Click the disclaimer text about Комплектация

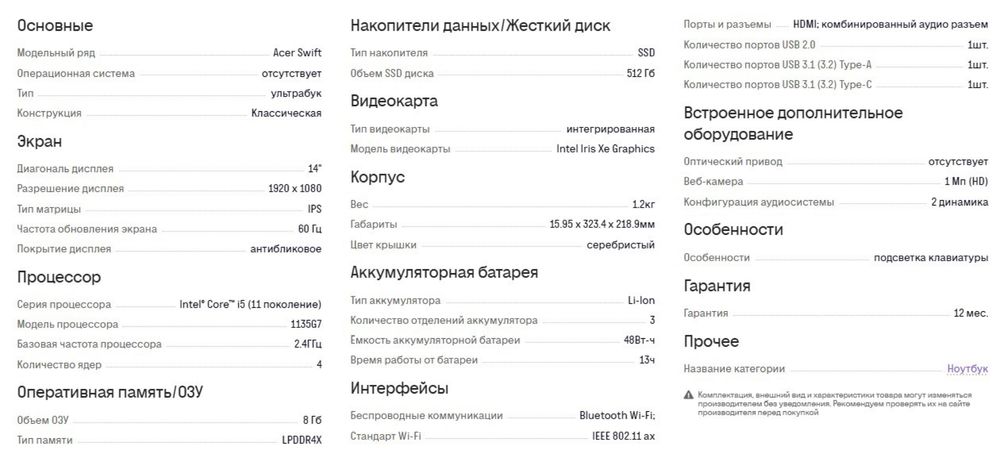tap(835, 404)
